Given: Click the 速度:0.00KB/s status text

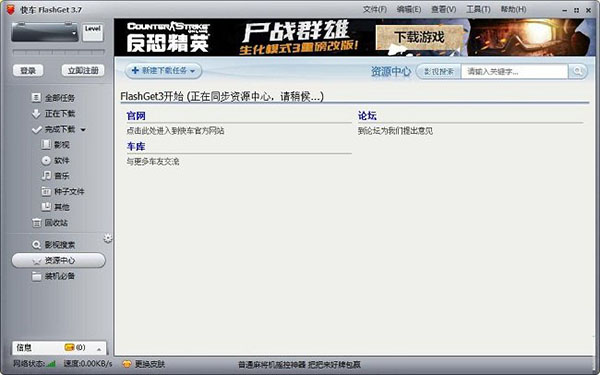Looking at the screenshot, I should pyautogui.click(x=88, y=364).
